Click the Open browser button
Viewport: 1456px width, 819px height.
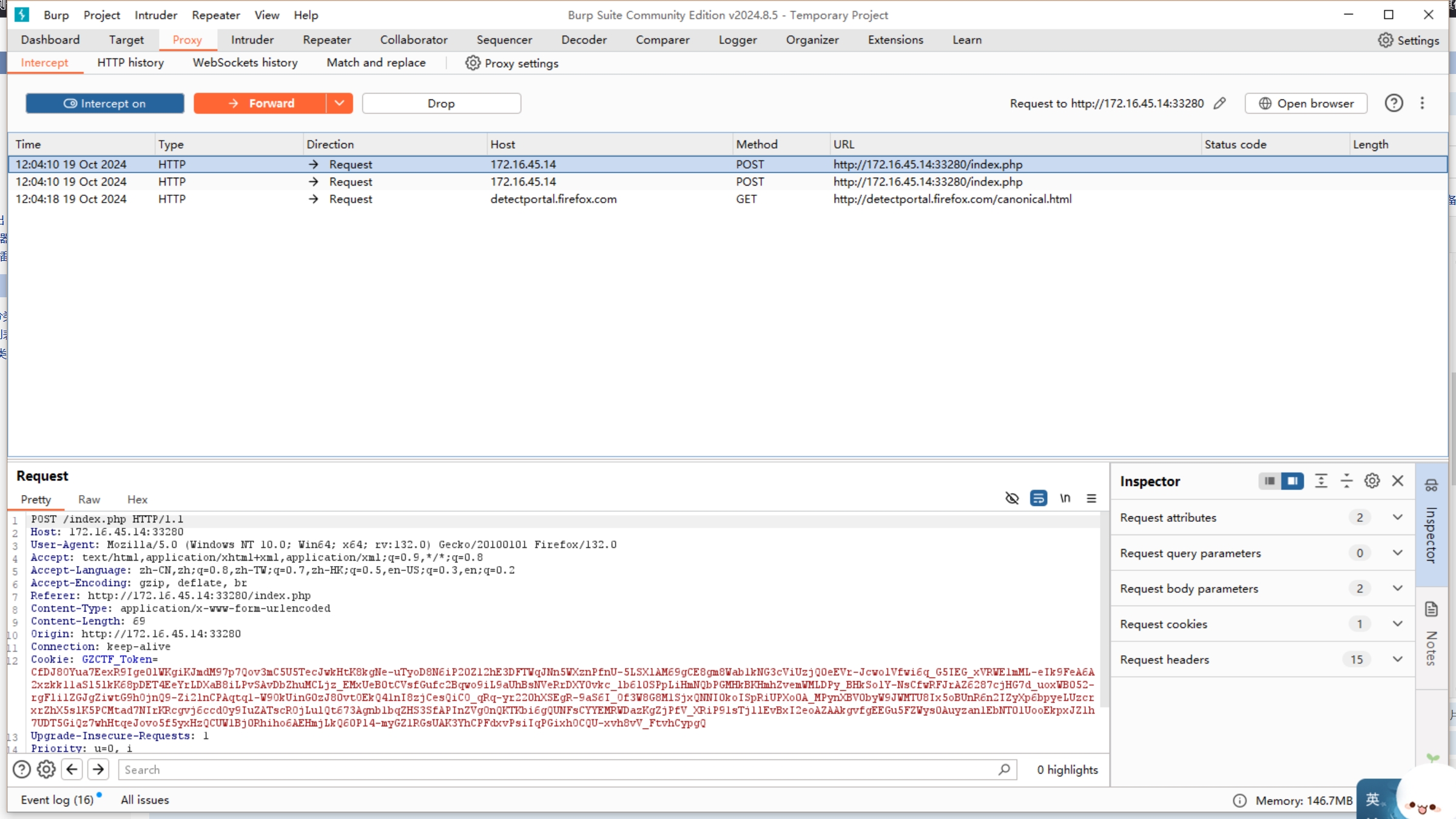click(x=1306, y=103)
